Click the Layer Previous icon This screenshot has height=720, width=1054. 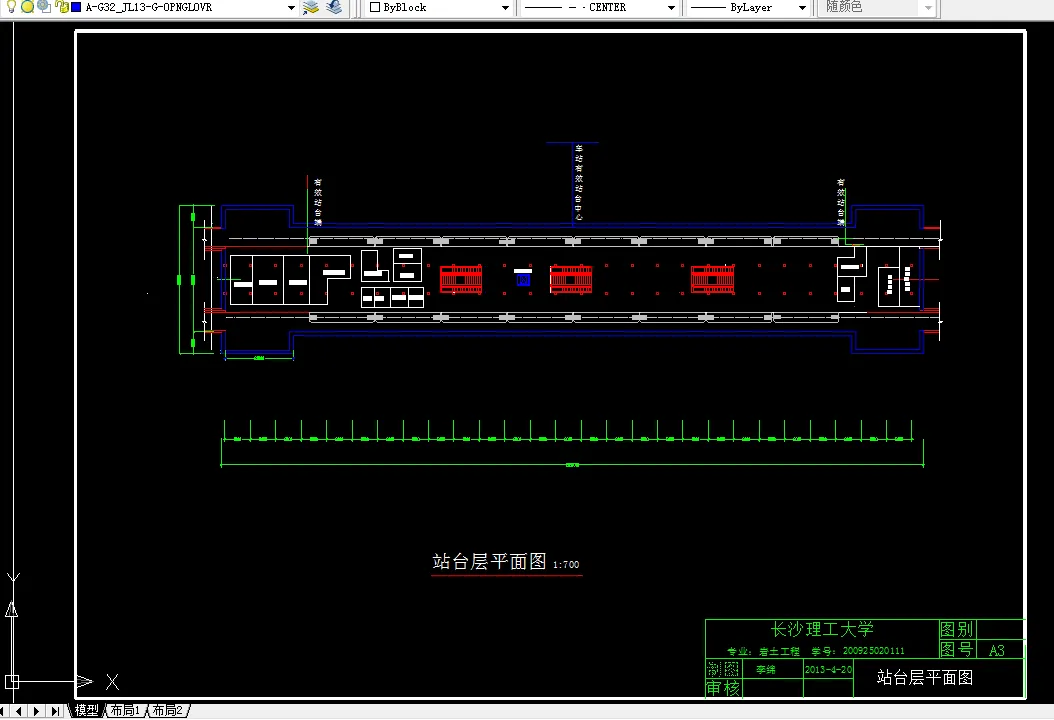click(334, 7)
